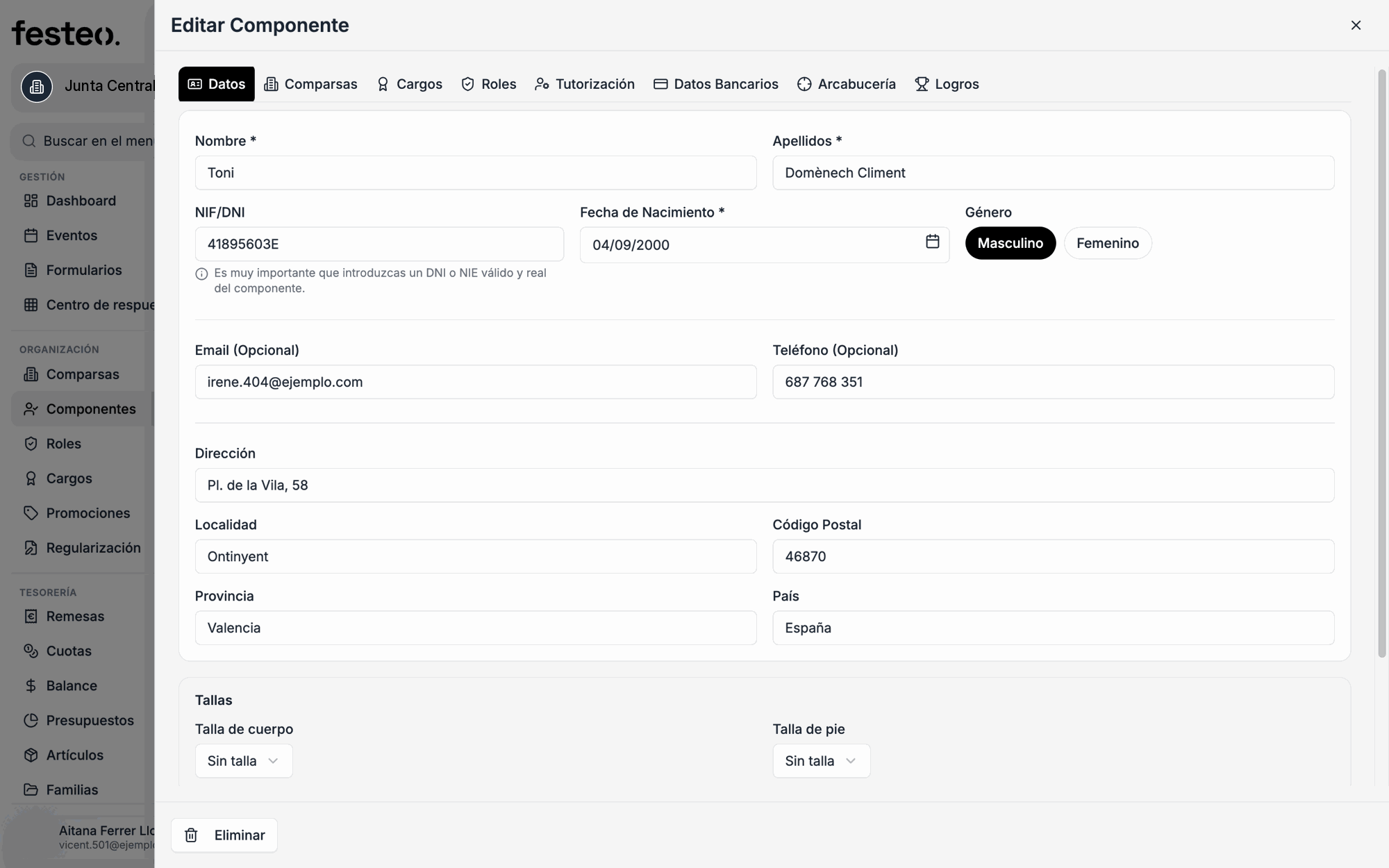Switch to the Cargos tab
Viewport: 1389px width, 868px height.
[409, 84]
